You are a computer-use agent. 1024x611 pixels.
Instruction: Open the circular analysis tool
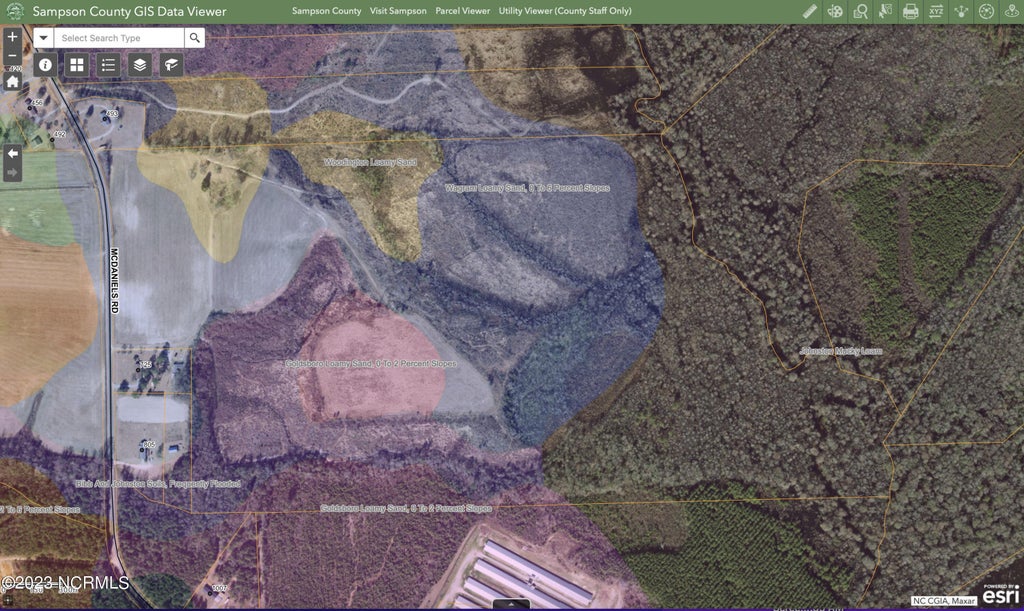[987, 11]
